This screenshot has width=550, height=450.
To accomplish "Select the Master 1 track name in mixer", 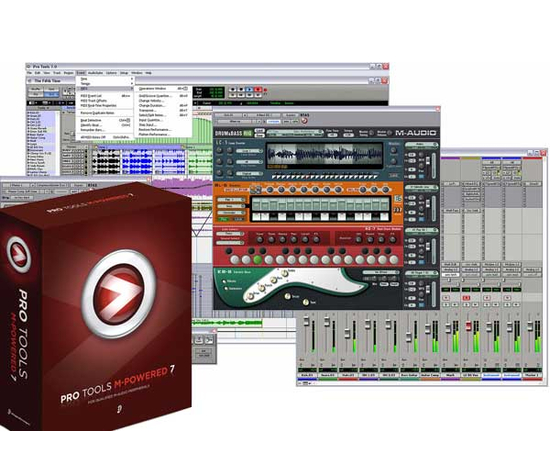I will click(532, 375).
